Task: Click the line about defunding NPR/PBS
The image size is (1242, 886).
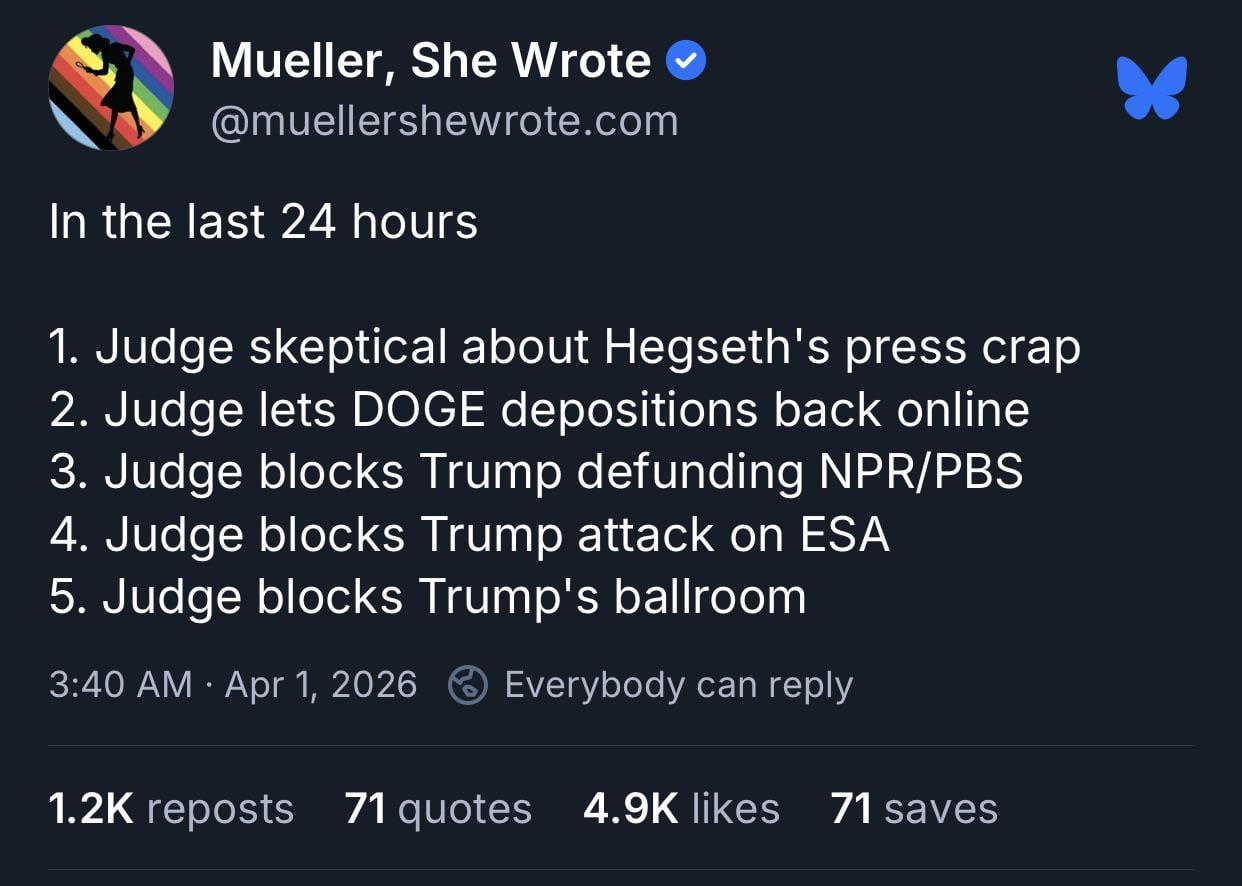Action: coord(536,472)
